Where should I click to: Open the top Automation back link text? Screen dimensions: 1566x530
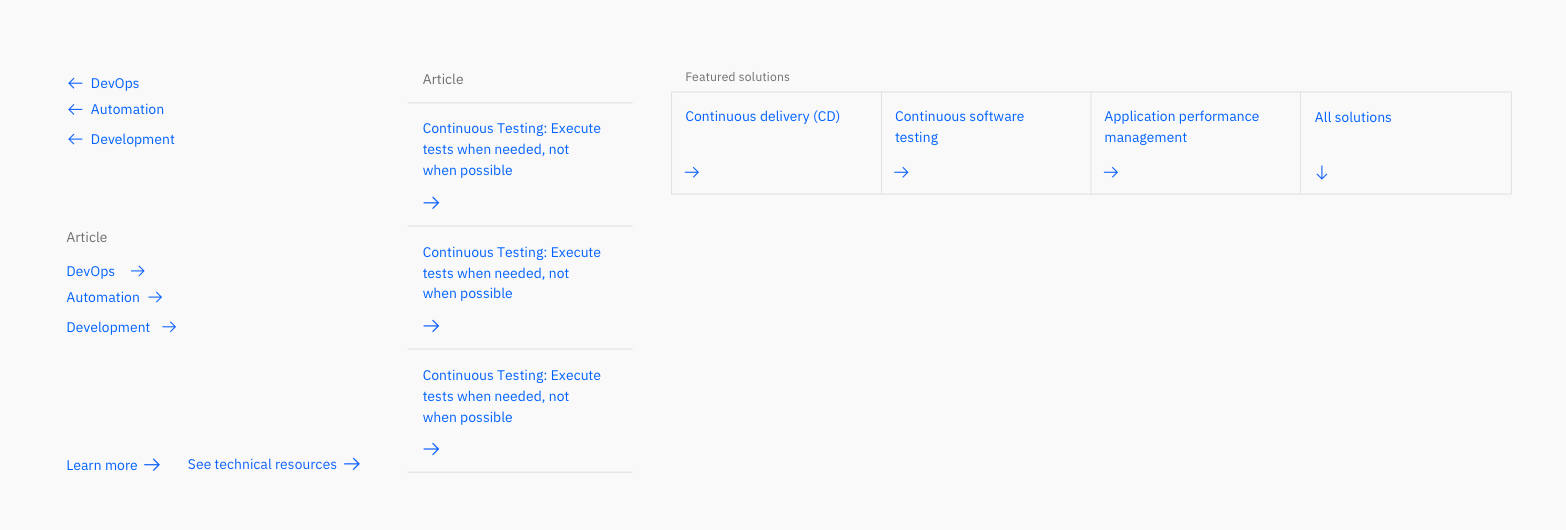(127, 110)
